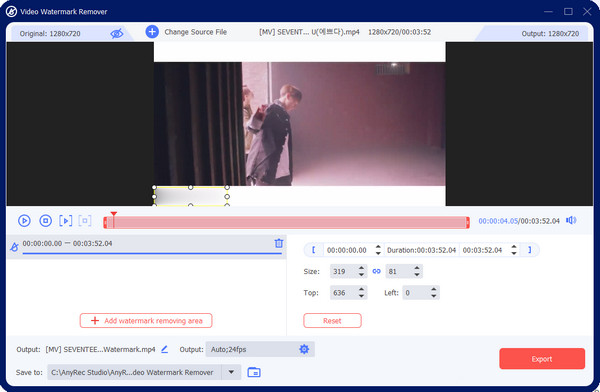Toggle the original preview eye icon
This screenshot has width=600, height=392.
click(117, 33)
